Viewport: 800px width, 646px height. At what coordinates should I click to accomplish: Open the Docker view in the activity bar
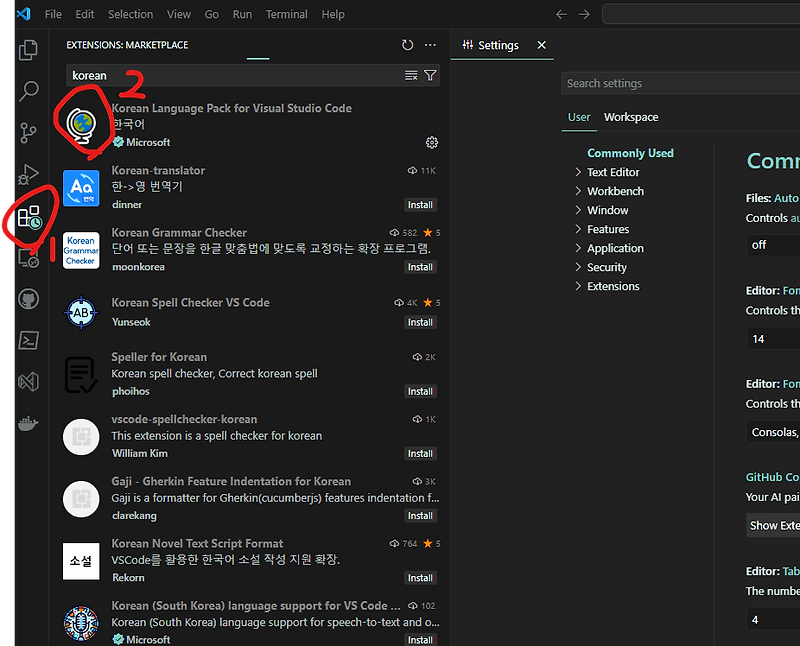pos(29,423)
